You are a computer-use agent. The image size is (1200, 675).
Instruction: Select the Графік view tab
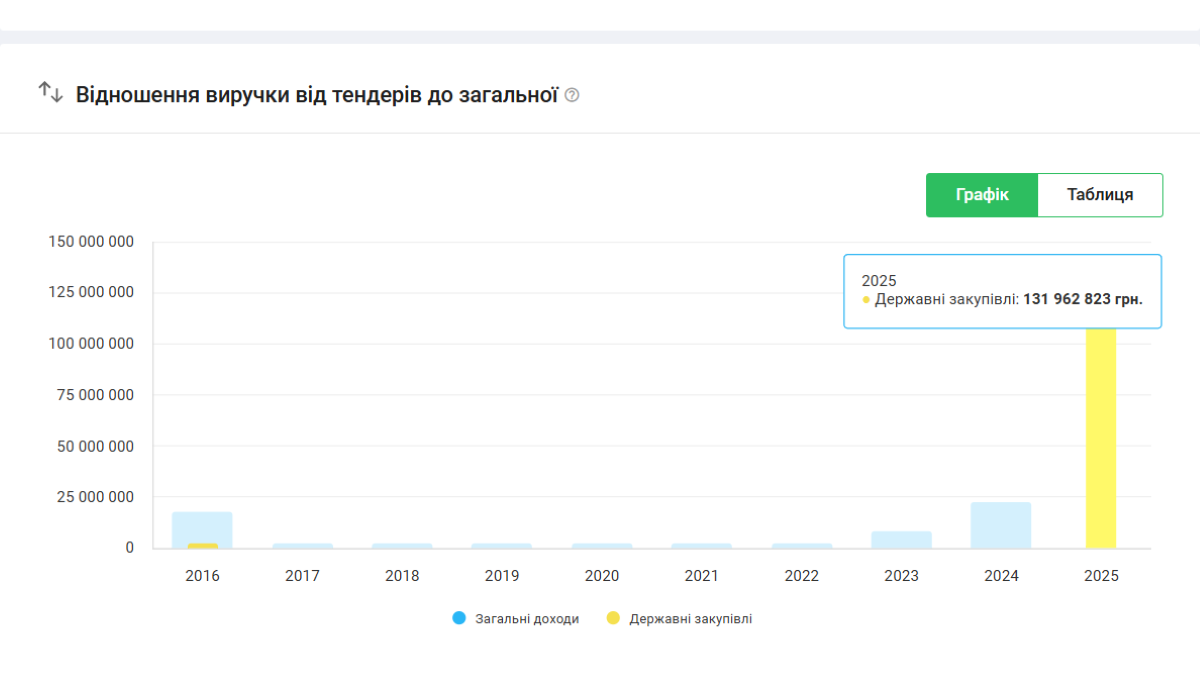coord(981,195)
